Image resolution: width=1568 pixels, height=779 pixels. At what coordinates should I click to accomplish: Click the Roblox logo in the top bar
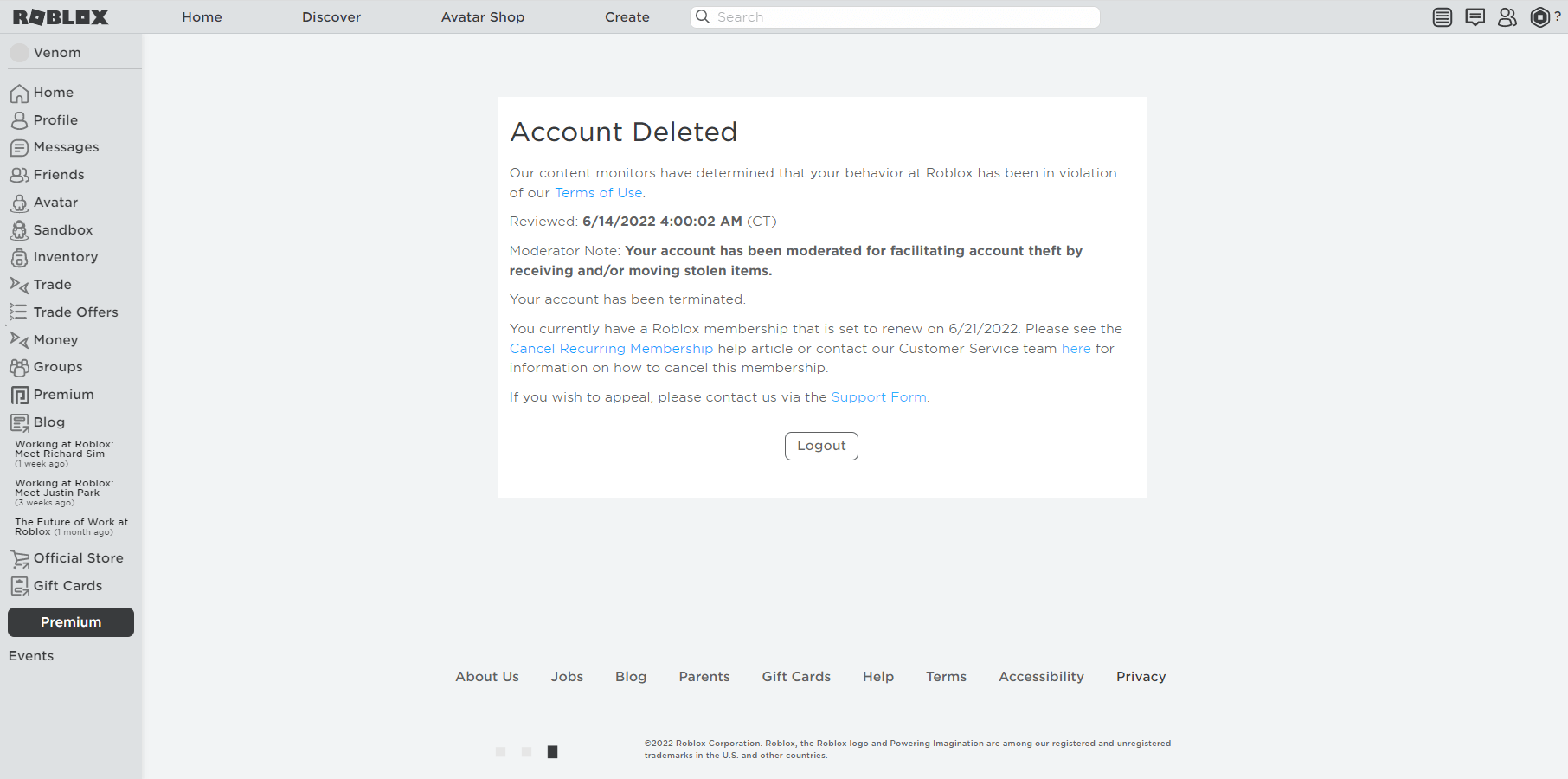point(61,17)
